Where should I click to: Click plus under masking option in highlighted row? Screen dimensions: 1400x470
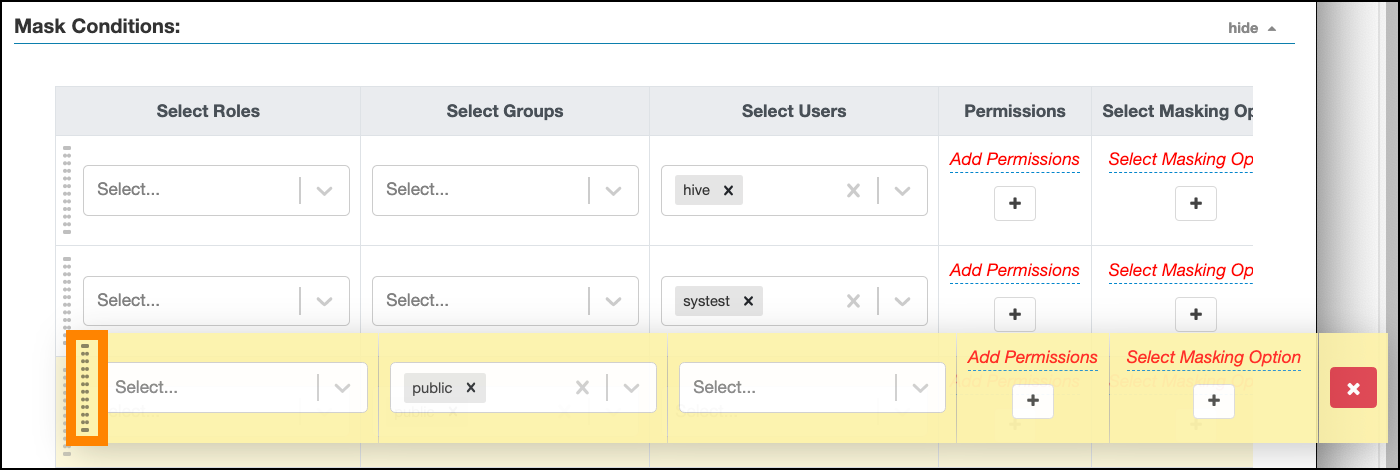(1213, 401)
